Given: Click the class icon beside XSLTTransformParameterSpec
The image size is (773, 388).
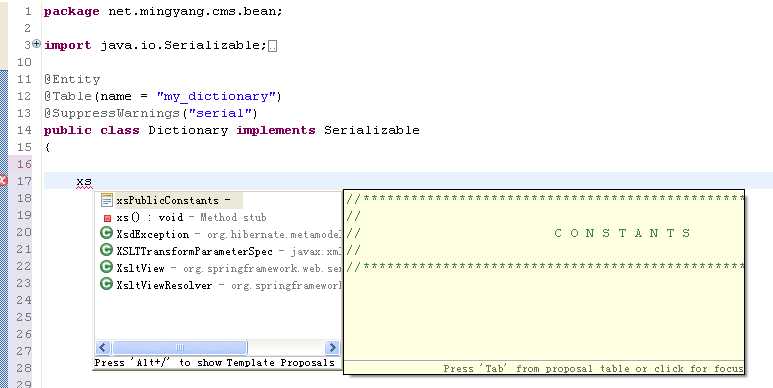Looking at the screenshot, I should (106, 250).
